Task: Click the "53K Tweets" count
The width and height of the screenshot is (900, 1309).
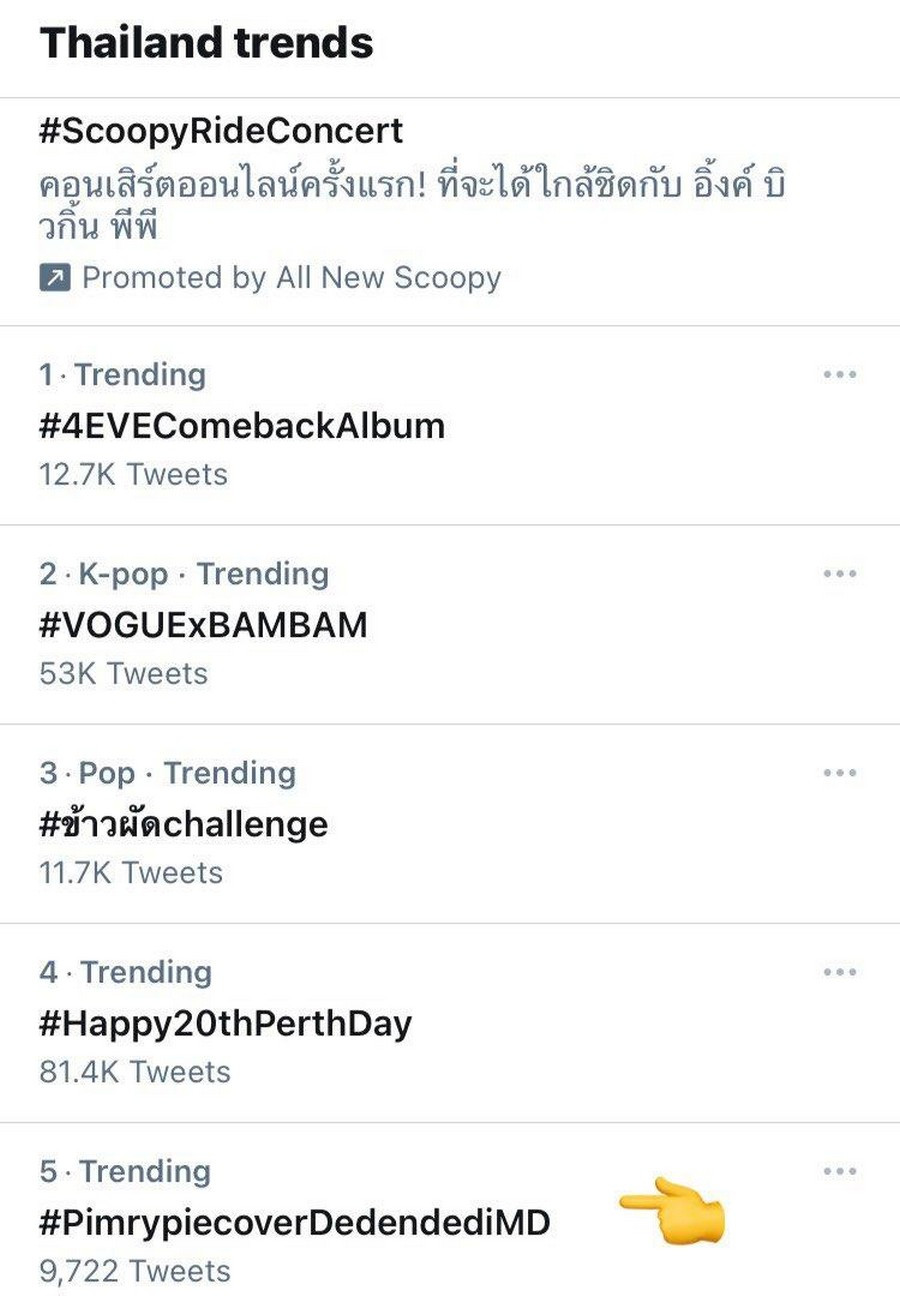Action: (124, 673)
